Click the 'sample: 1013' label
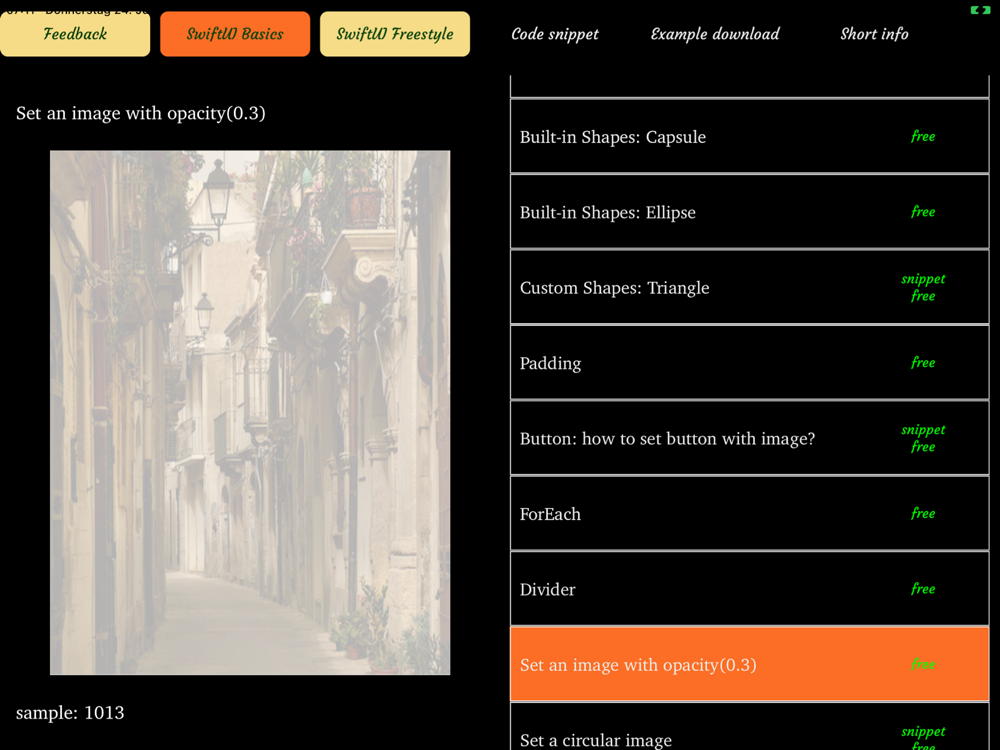Image resolution: width=1000 pixels, height=750 pixels. 70,712
